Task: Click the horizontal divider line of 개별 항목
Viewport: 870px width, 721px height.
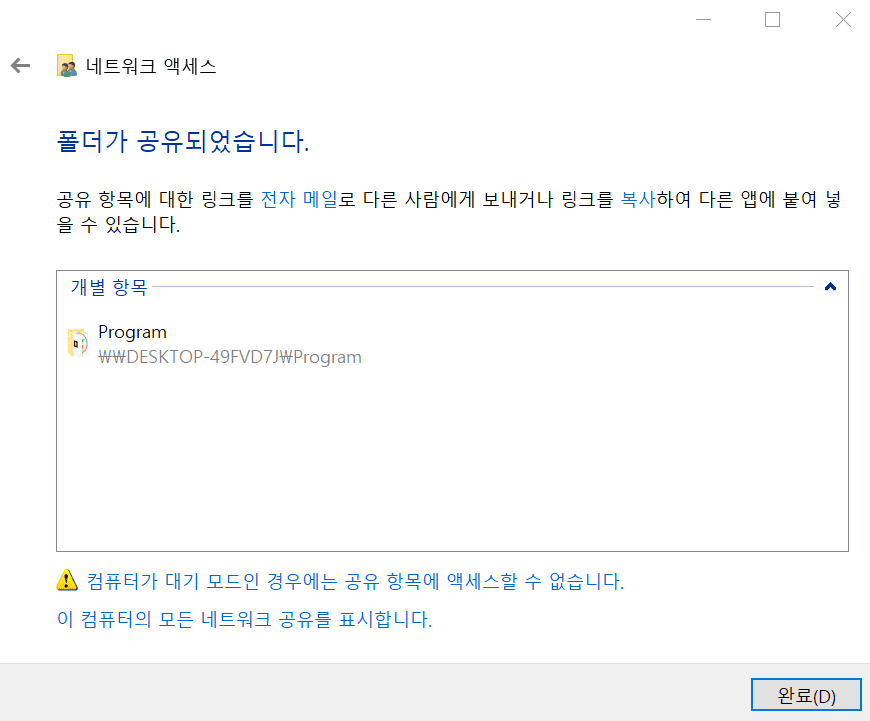Action: pos(480,288)
